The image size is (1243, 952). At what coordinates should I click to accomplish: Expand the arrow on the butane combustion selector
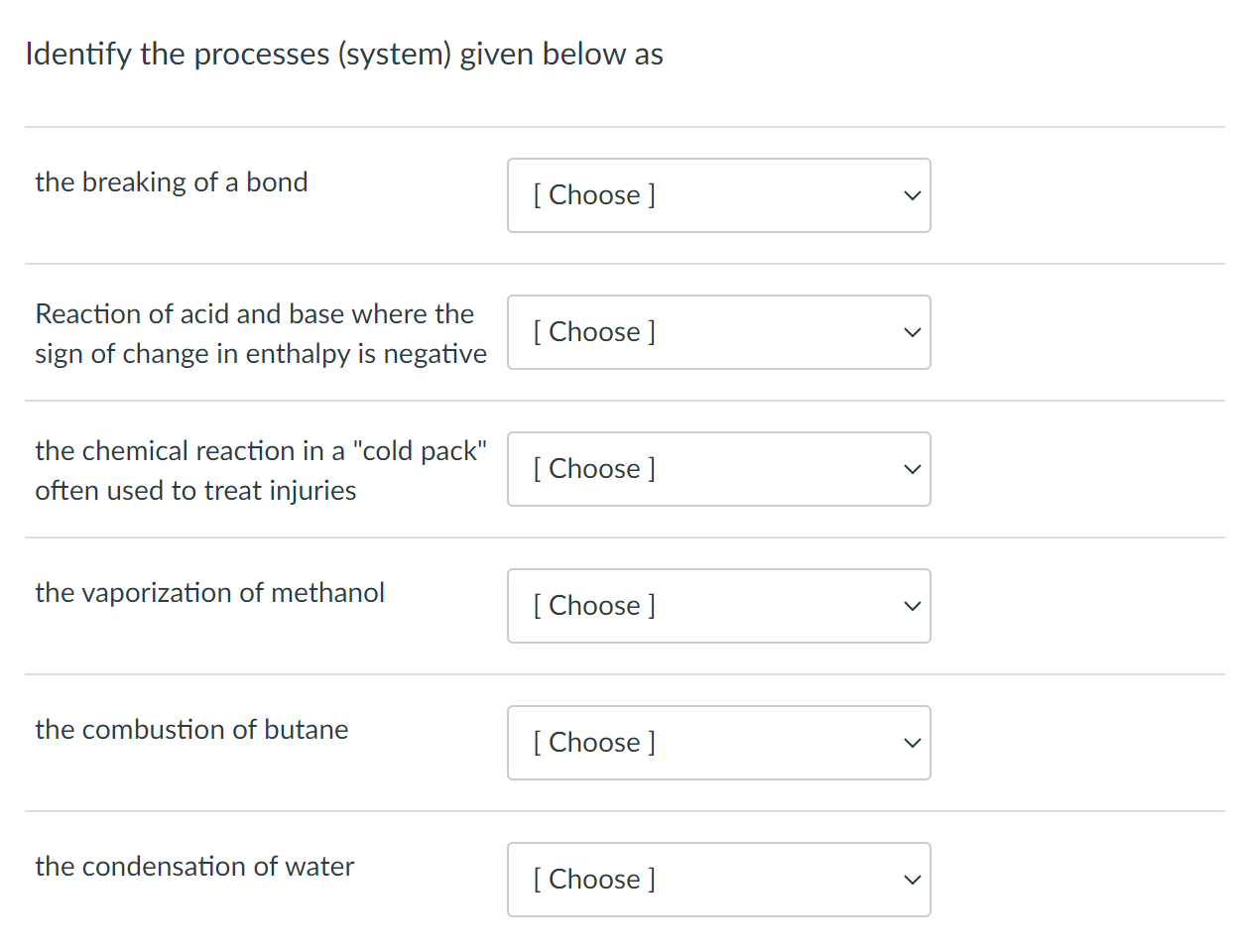[911, 743]
